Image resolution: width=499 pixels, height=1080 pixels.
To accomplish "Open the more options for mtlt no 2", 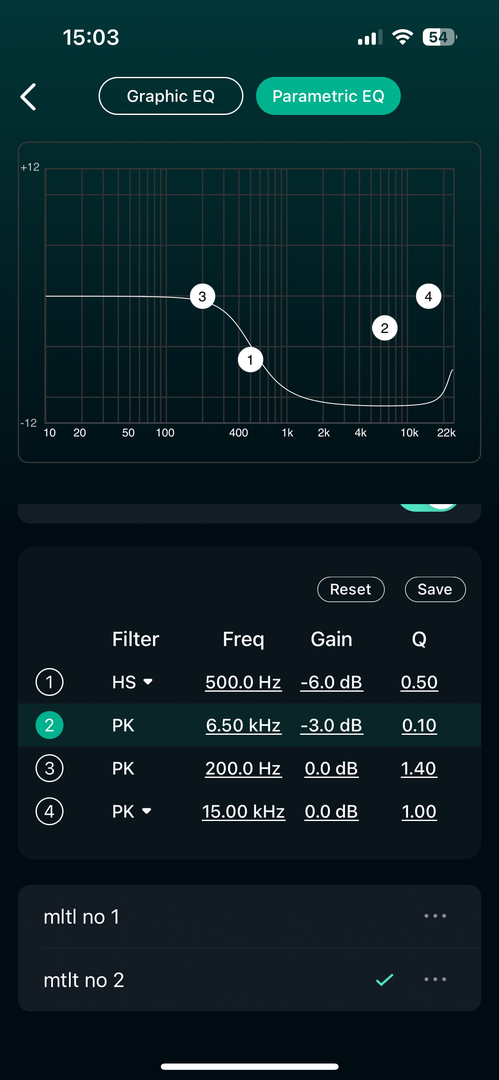I will [436, 979].
